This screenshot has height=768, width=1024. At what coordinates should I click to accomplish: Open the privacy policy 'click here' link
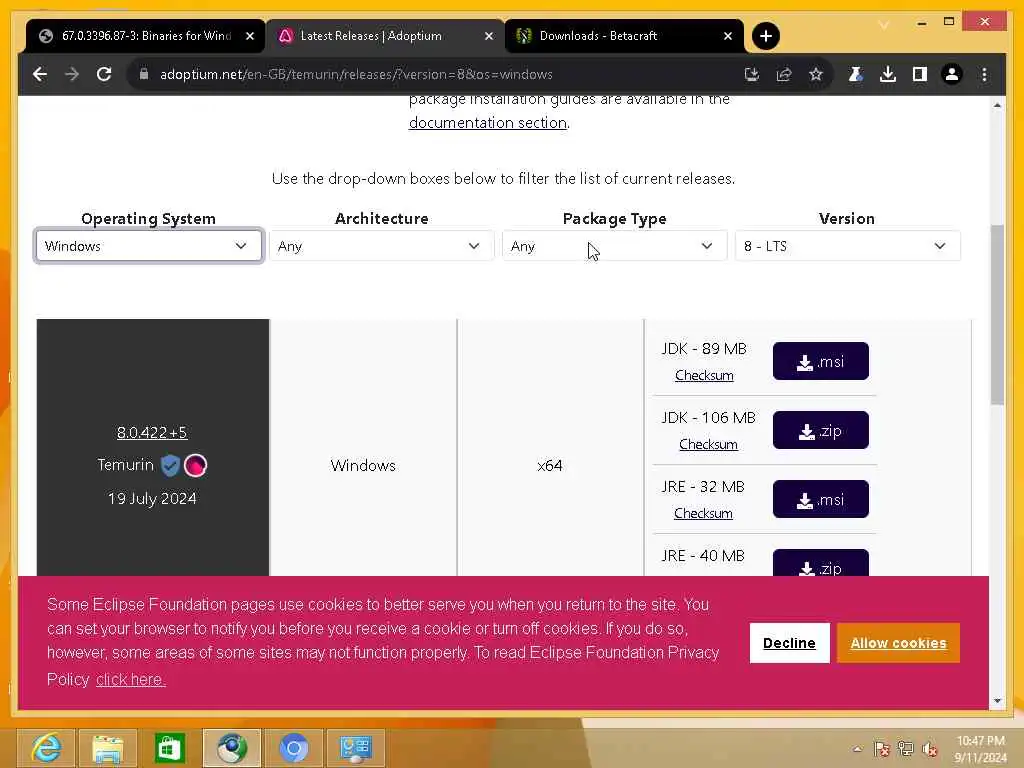131,680
